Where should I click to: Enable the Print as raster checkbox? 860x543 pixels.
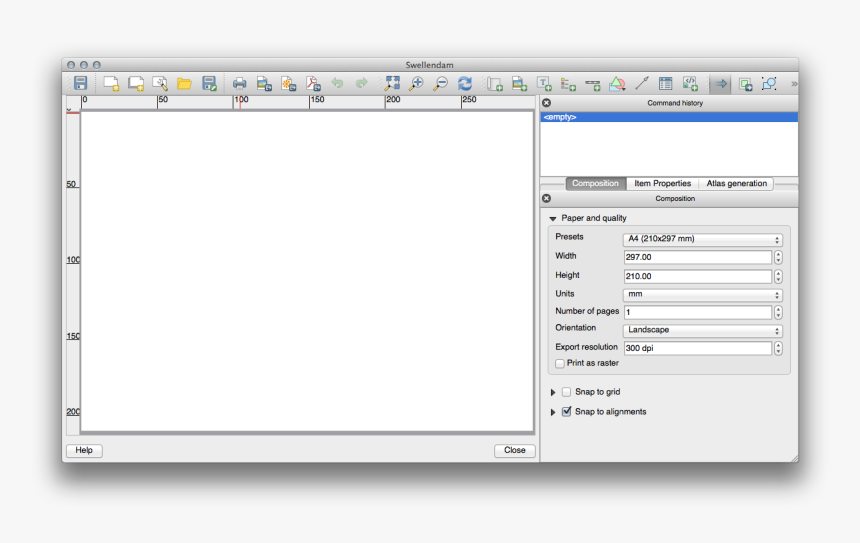560,364
